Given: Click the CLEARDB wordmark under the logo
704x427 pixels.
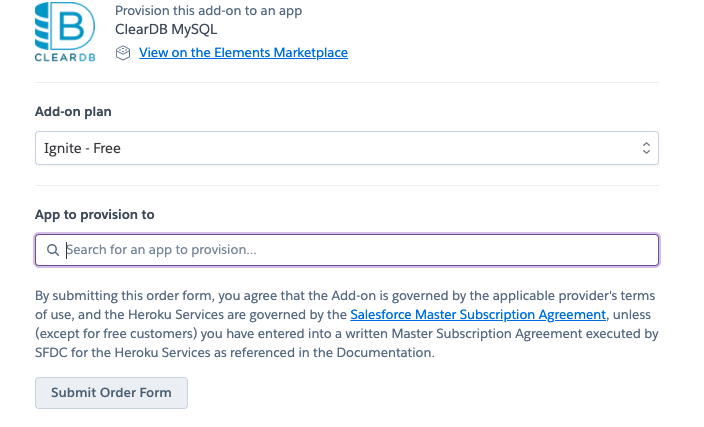Looking at the screenshot, I should [x=65, y=56].
